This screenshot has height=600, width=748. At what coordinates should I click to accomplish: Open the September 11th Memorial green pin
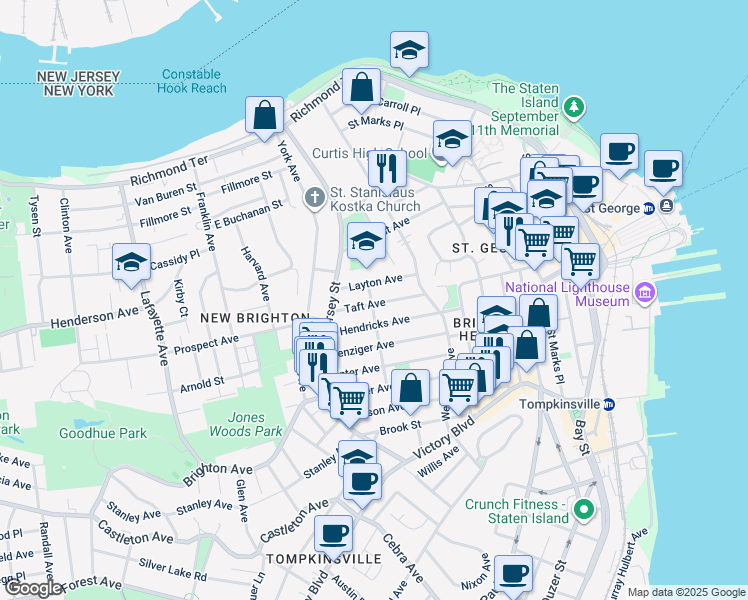(x=574, y=106)
